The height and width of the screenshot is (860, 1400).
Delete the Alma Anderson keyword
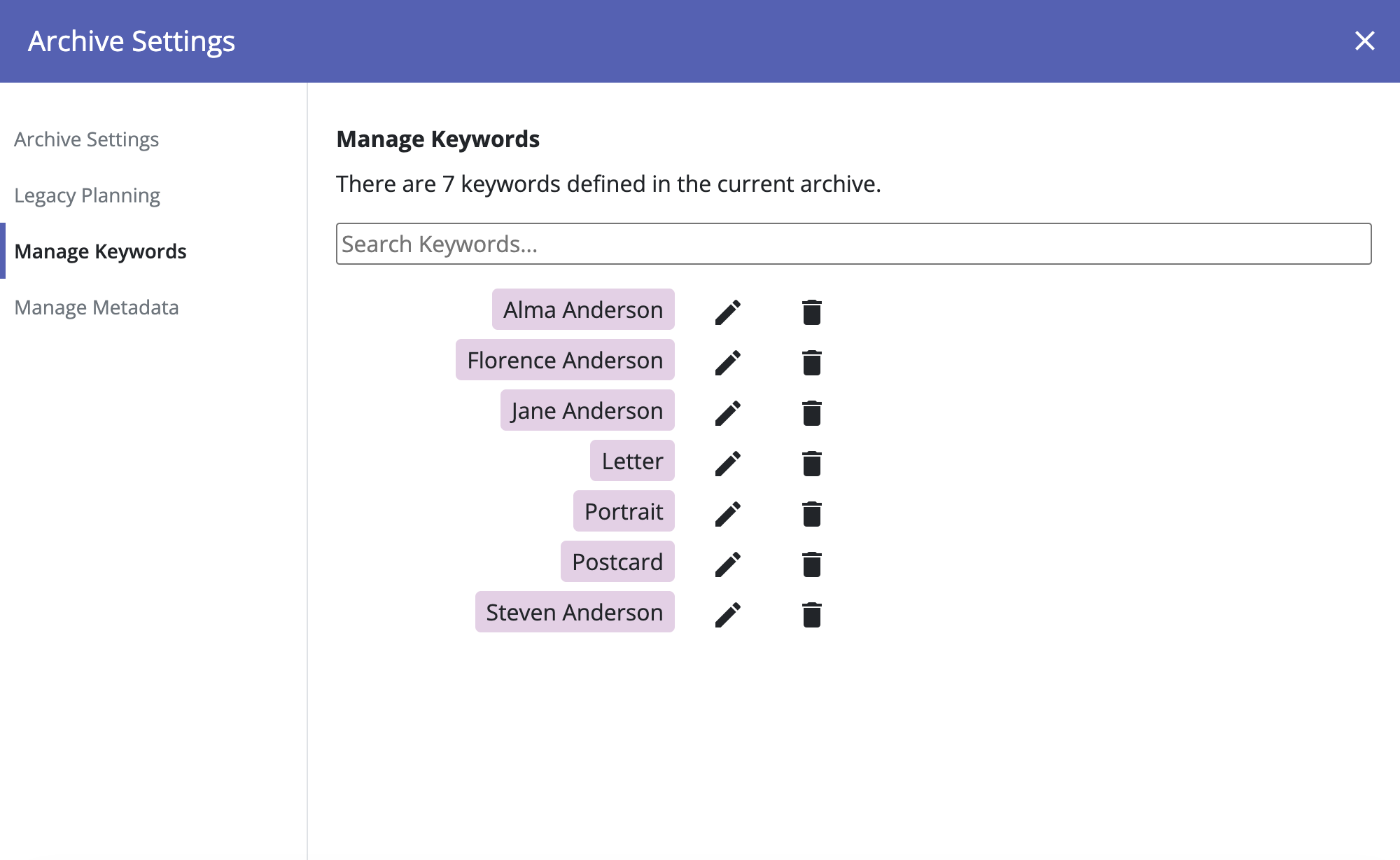(x=811, y=312)
